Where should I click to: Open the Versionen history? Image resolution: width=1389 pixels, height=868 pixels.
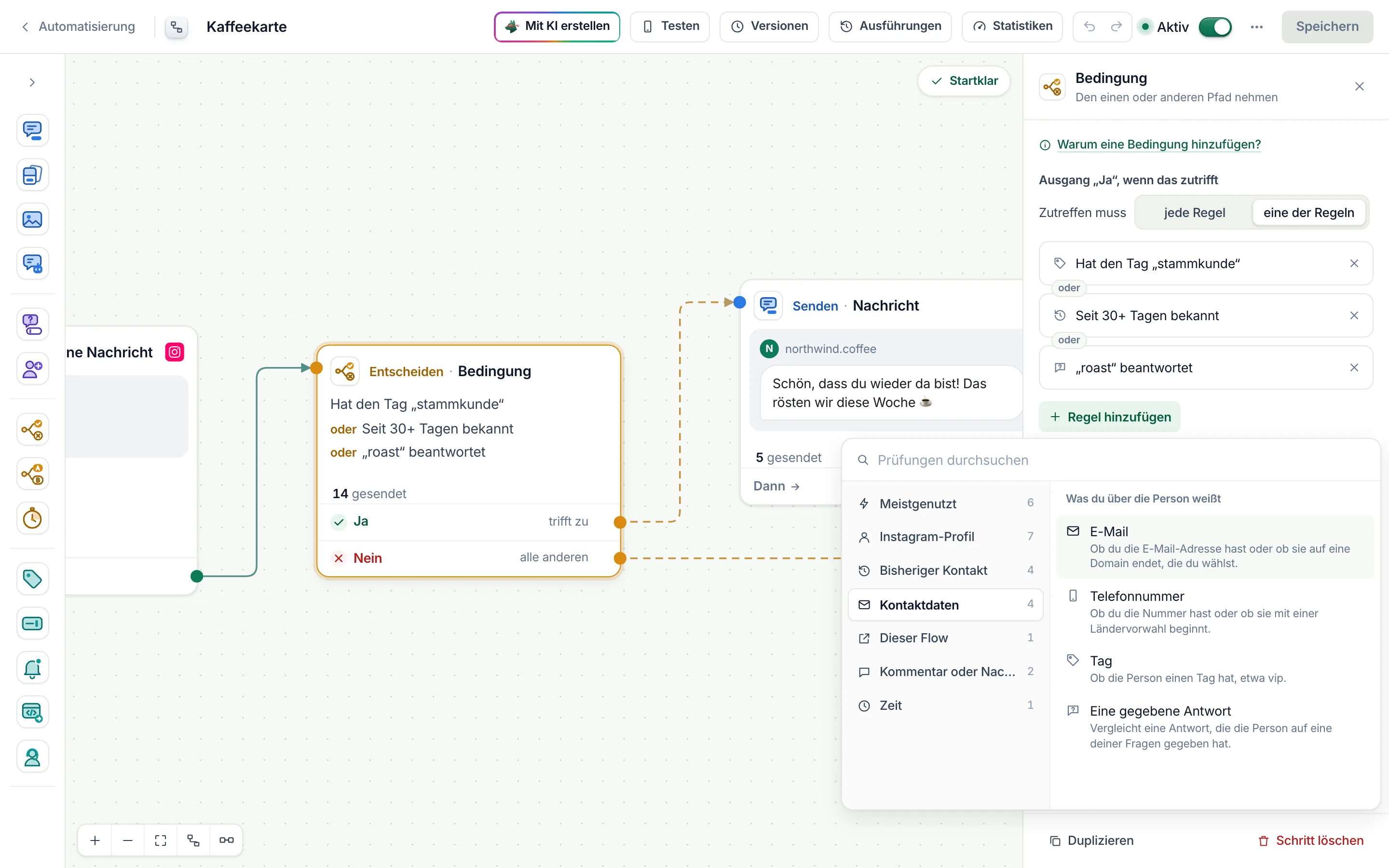pos(769,27)
